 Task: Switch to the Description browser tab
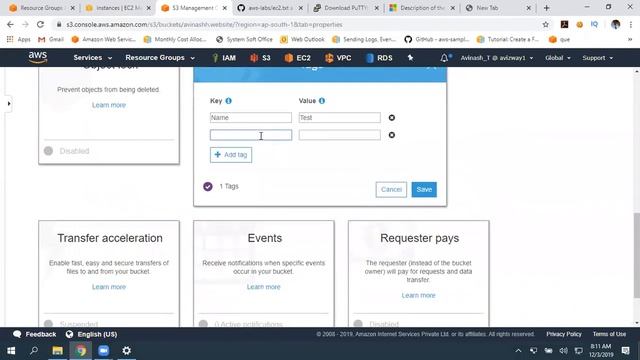422,8
